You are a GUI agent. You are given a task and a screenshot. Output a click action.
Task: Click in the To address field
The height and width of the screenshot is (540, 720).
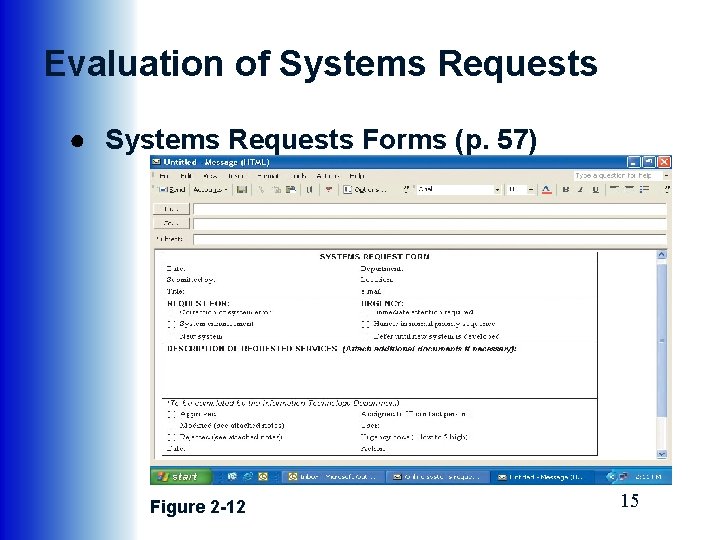[430, 209]
